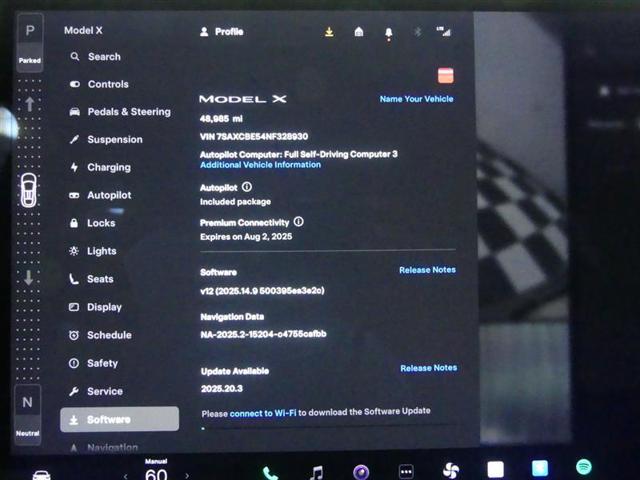This screenshot has width=640, height=480.
Task: Open Additional Vehicle Information link
Action: tap(260, 165)
